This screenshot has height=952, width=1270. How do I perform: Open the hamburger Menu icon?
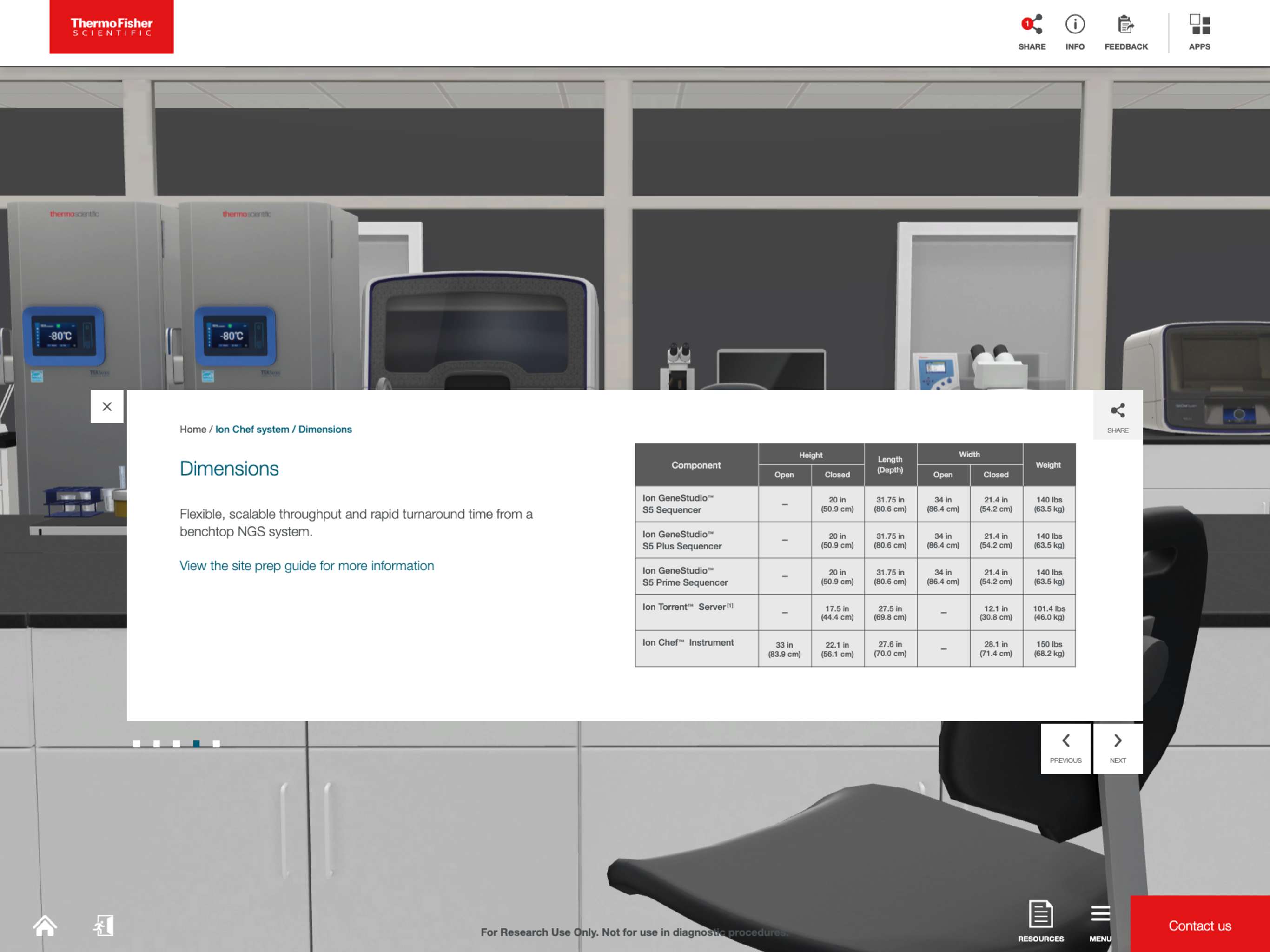coord(1100,923)
